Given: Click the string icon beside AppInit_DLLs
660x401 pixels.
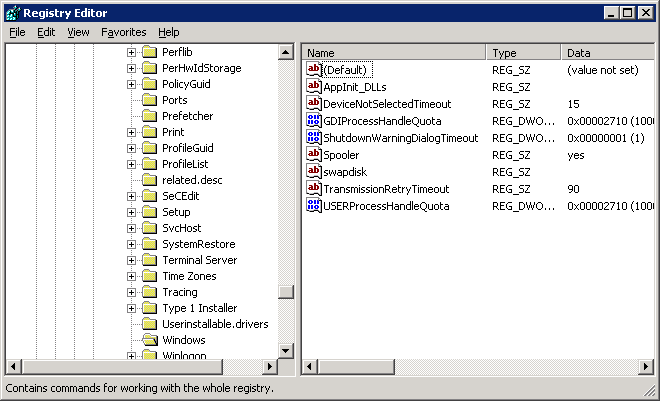Looking at the screenshot, I should [313, 87].
